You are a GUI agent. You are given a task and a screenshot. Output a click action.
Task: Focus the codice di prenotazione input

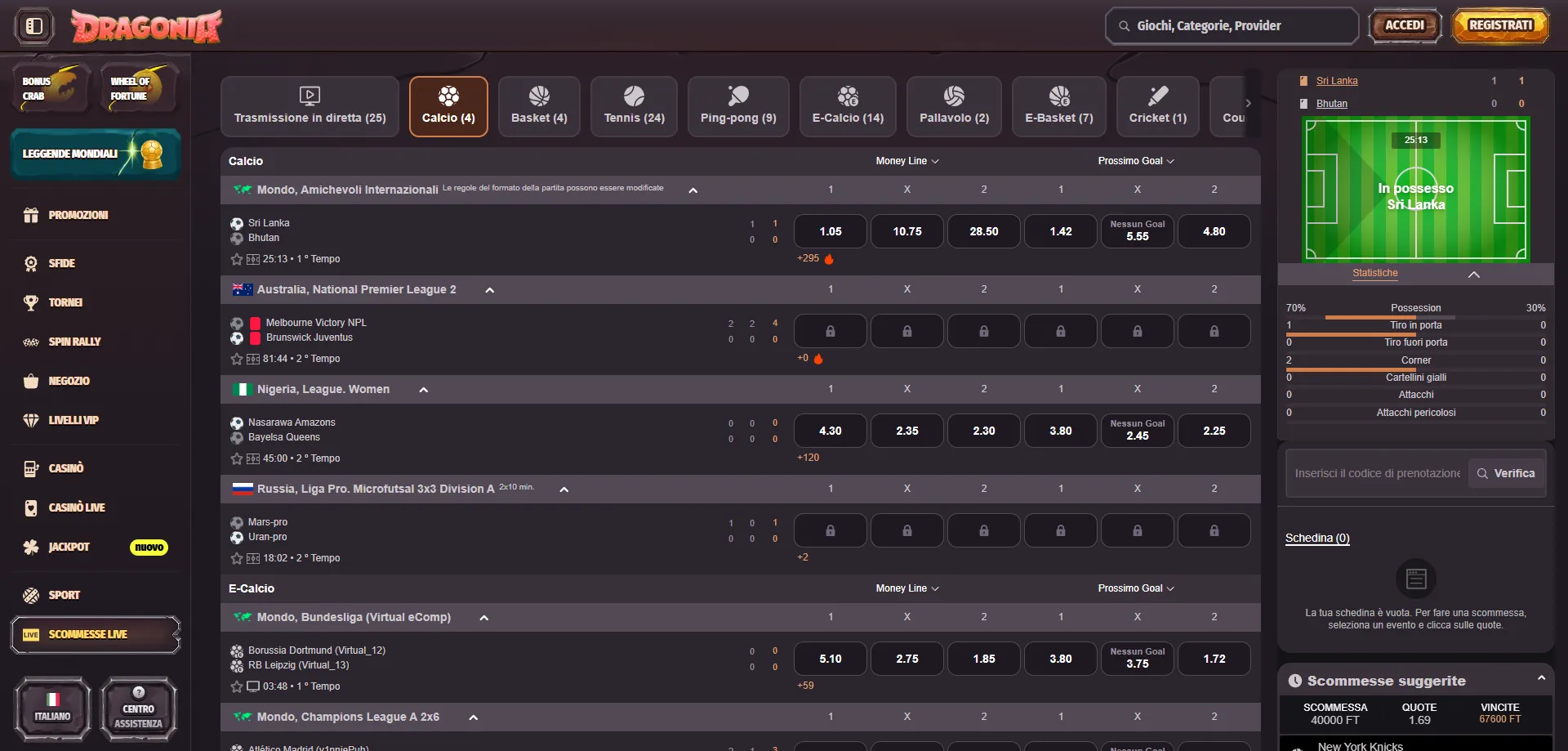[x=1378, y=473]
